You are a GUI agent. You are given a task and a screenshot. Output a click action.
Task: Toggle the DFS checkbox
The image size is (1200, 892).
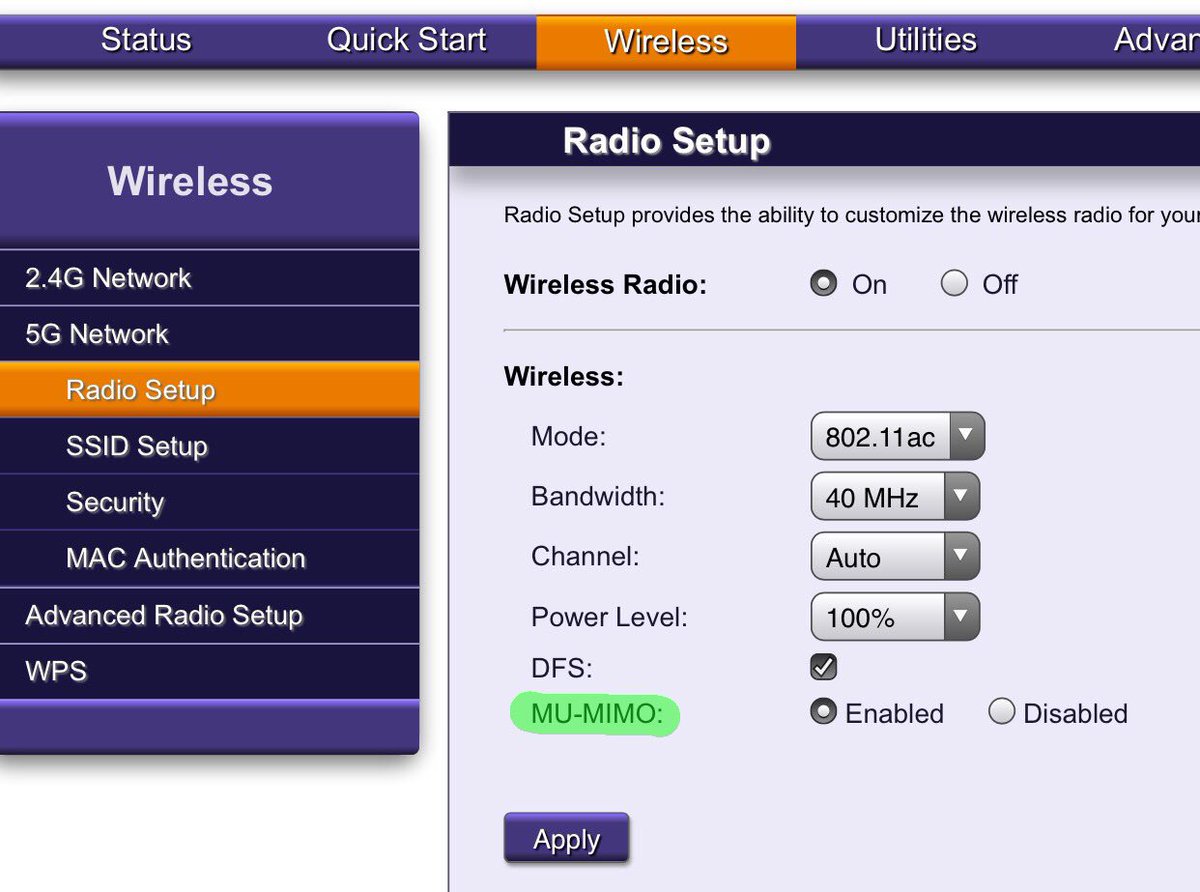(x=823, y=666)
